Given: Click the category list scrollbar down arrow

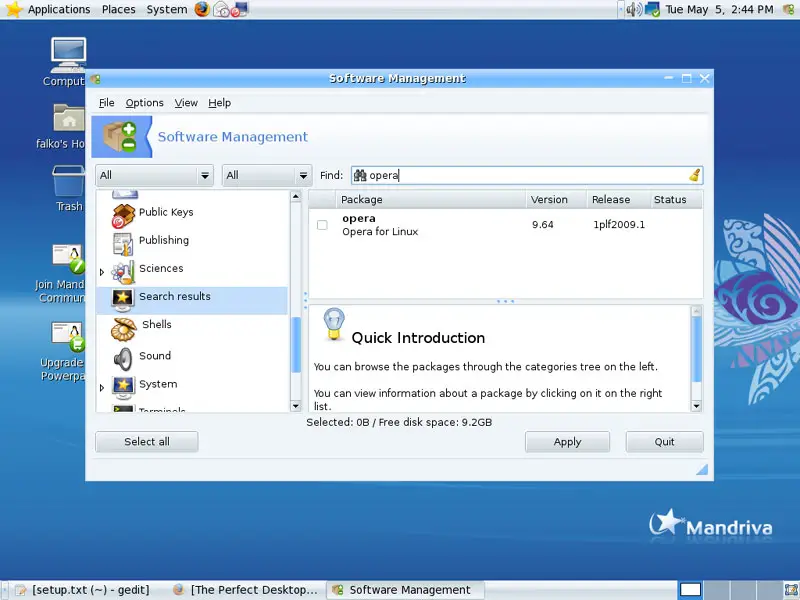Looking at the screenshot, I should 296,406.
